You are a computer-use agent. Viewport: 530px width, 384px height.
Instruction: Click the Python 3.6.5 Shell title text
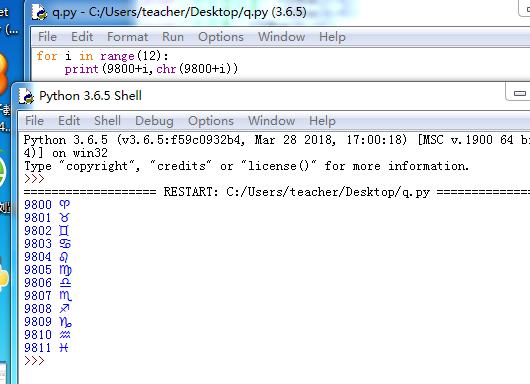[x=90, y=96]
